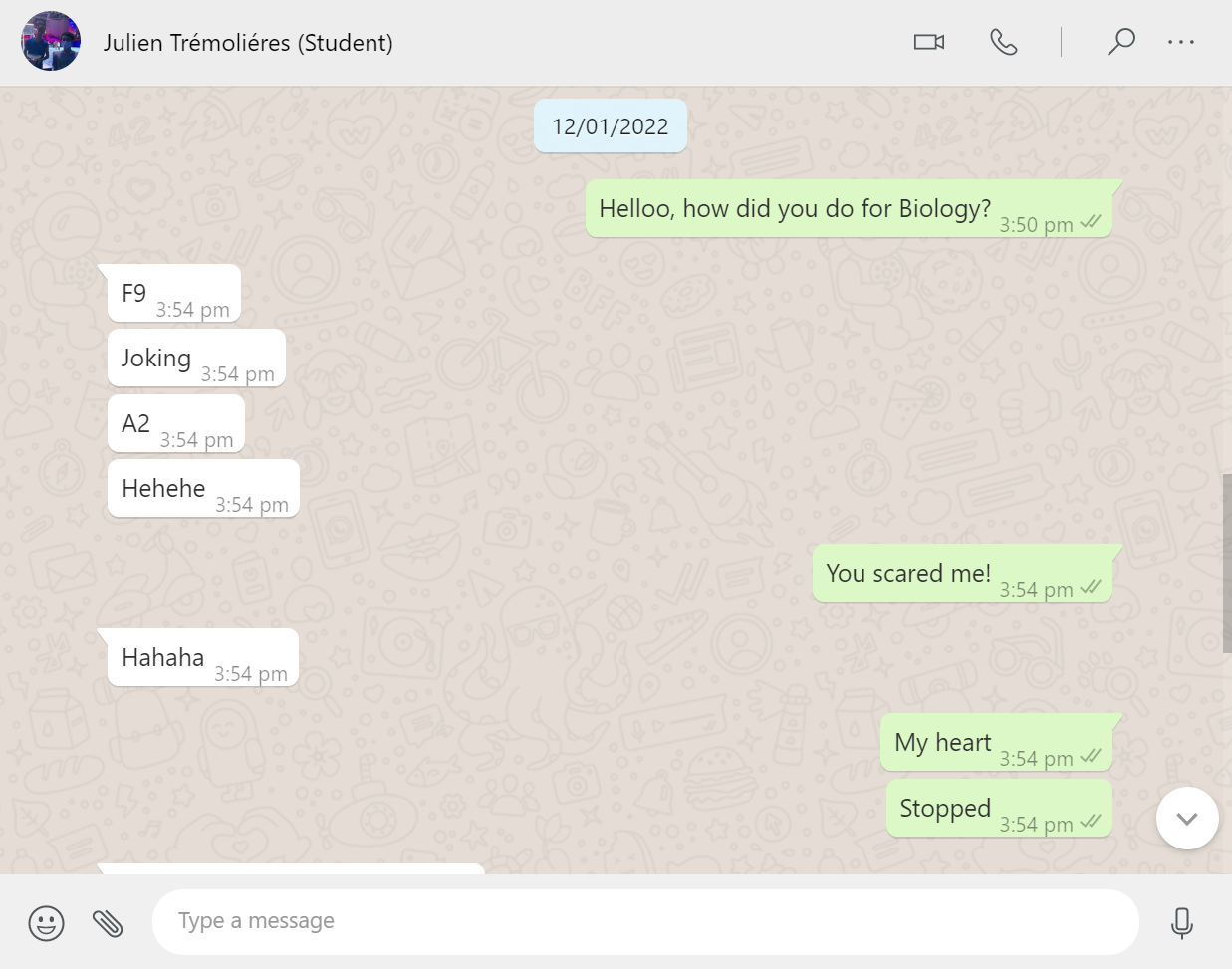Viewport: 1232px width, 969px height.
Task: Click the chat scrollbar thumb
Action: coord(1226,564)
